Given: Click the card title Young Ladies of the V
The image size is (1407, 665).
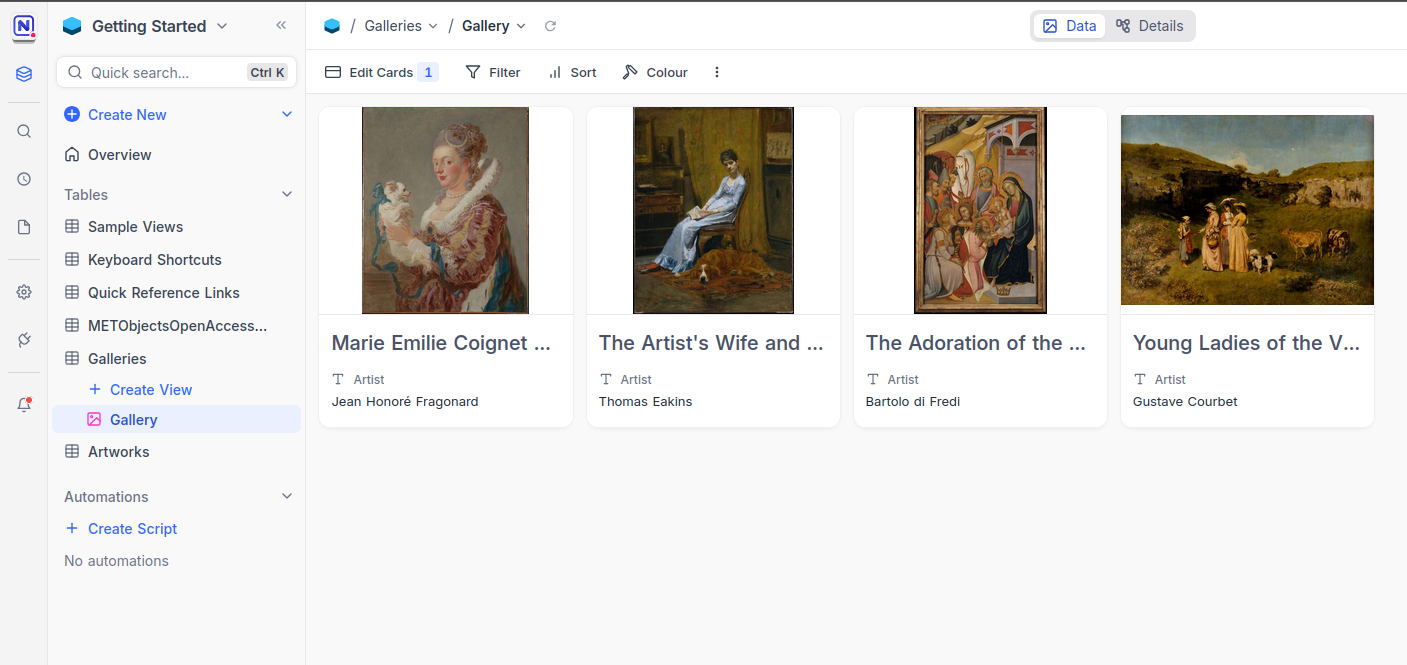Looking at the screenshot, I should [x=1246, y=343].
